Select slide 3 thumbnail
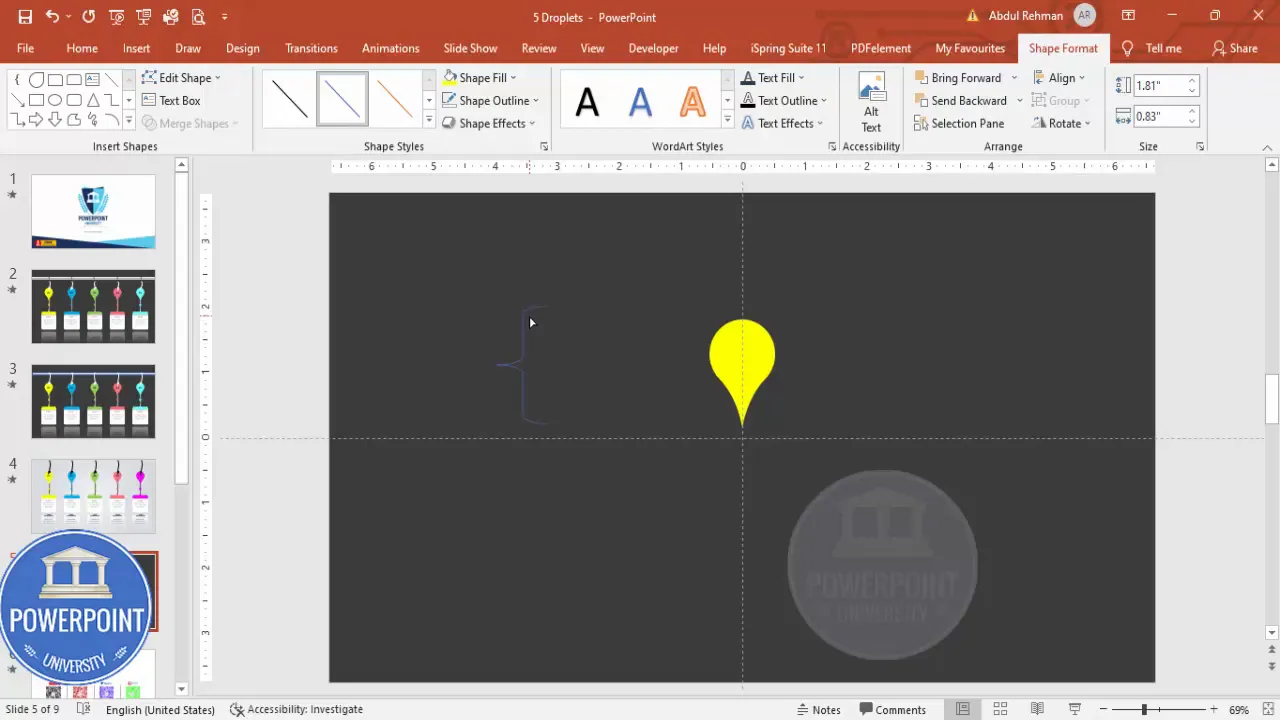 coord(93,401)
